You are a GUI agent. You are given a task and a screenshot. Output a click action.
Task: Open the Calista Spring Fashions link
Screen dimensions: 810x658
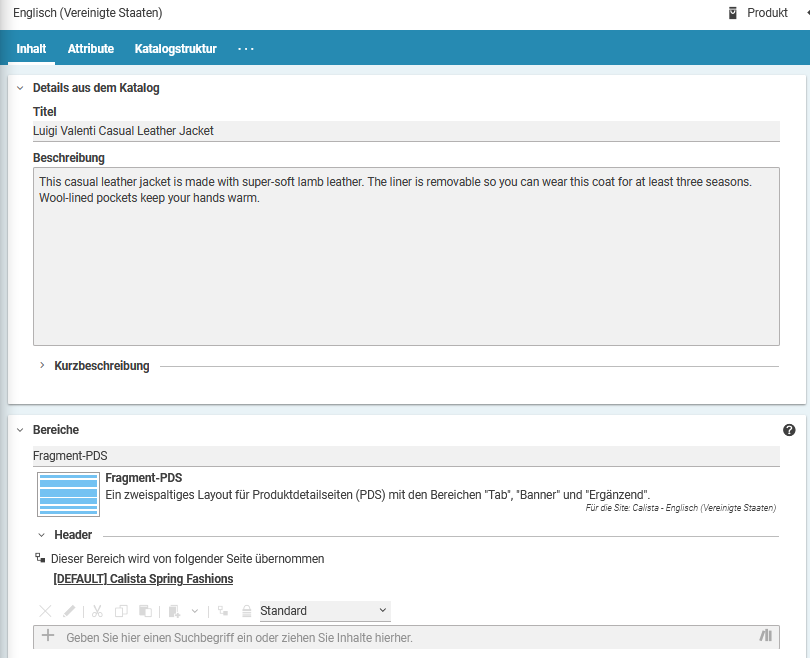tap(143, 579)
